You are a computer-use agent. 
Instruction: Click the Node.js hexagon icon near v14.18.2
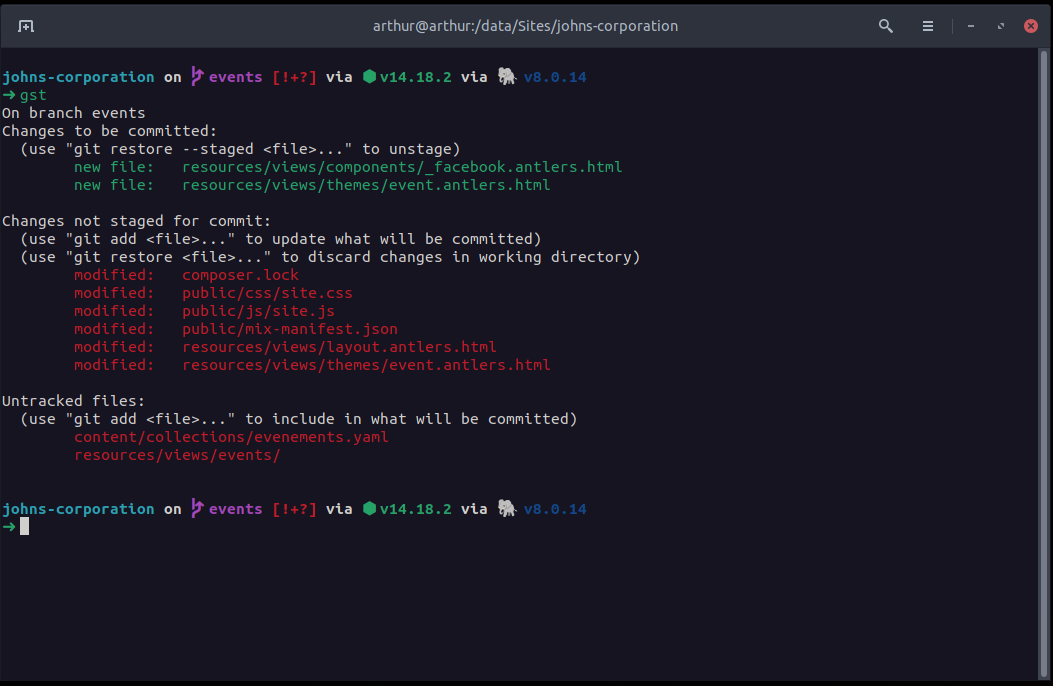[370, 76]
